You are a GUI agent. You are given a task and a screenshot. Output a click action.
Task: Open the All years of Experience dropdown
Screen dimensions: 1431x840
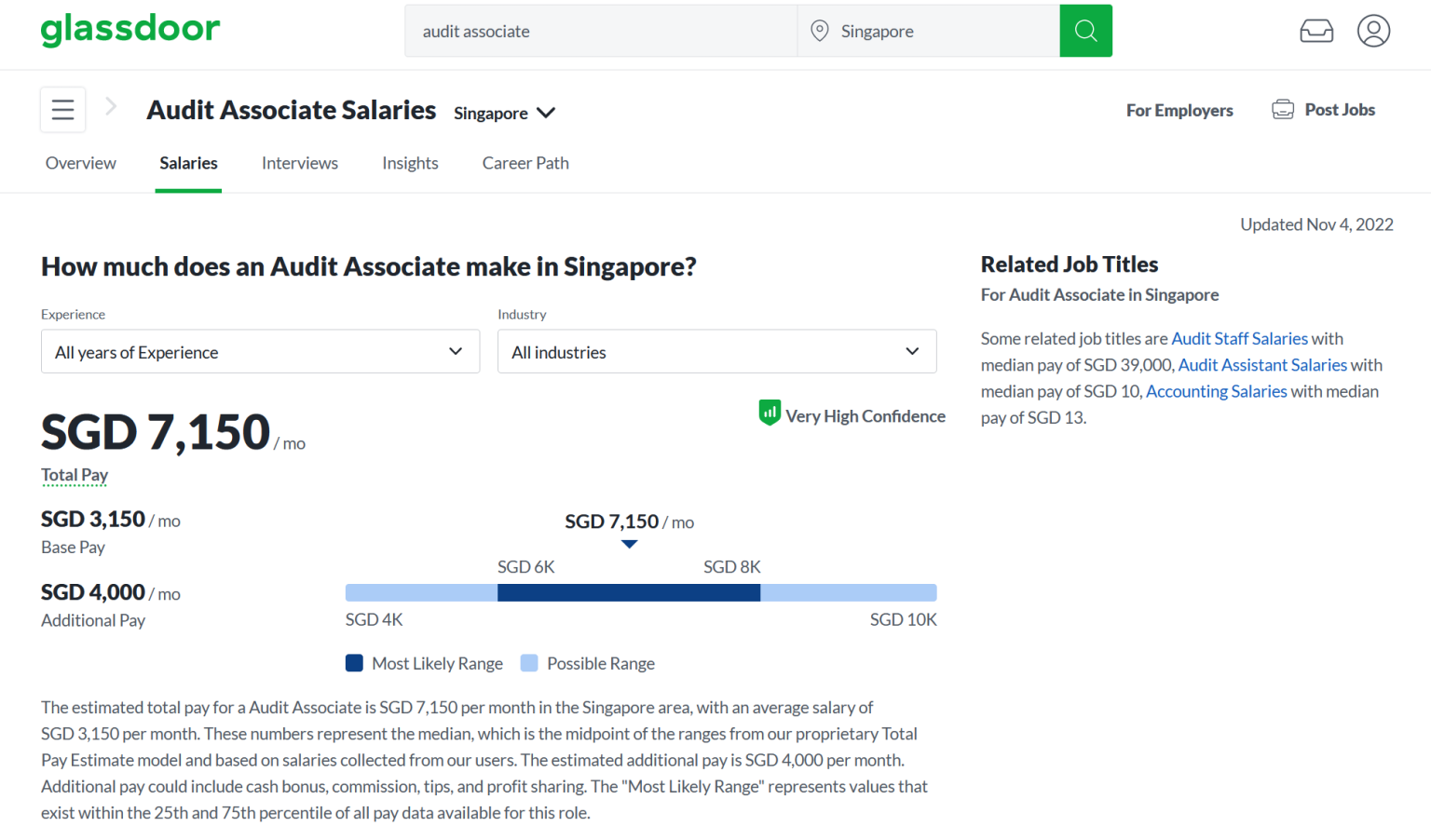[x=261, y=352]
